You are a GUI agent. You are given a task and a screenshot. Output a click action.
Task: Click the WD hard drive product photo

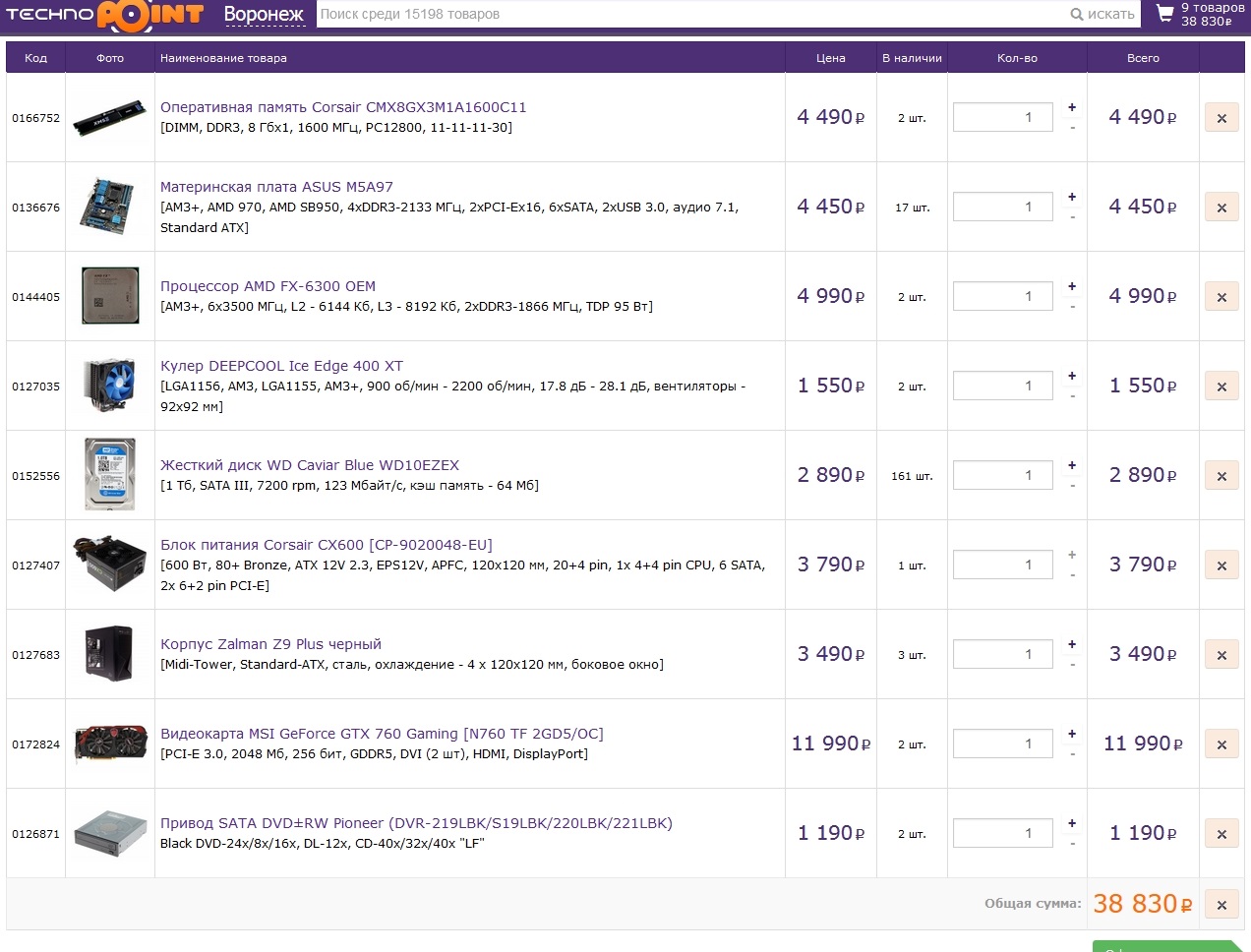(x=109, y=475)
